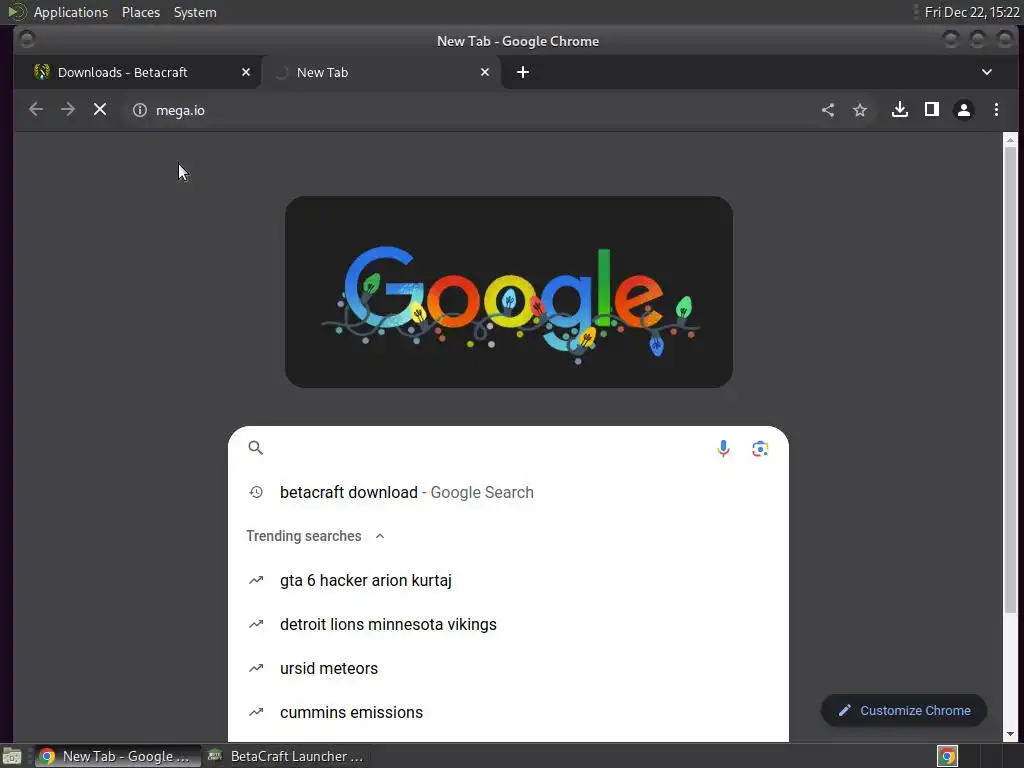
Task: Close the Downloads - Betacraft tab
Action: (x=246, y=72)
